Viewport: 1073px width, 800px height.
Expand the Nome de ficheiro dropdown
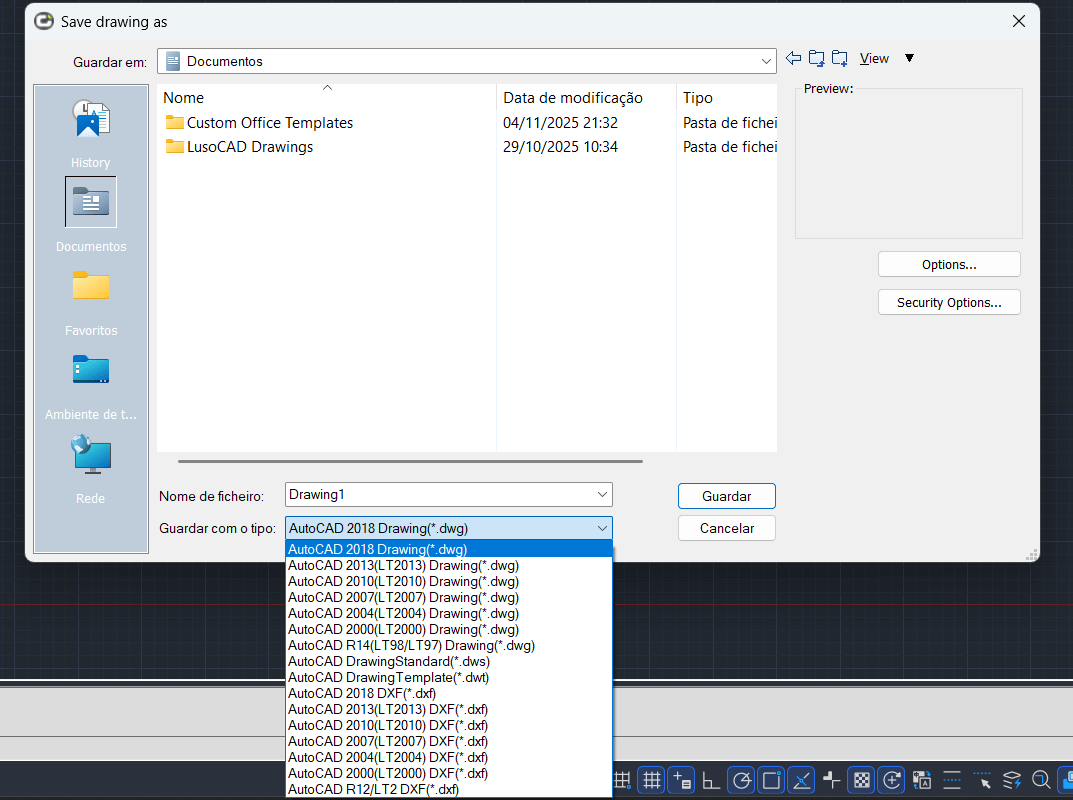pyautogui.click(x=603, y=494)
